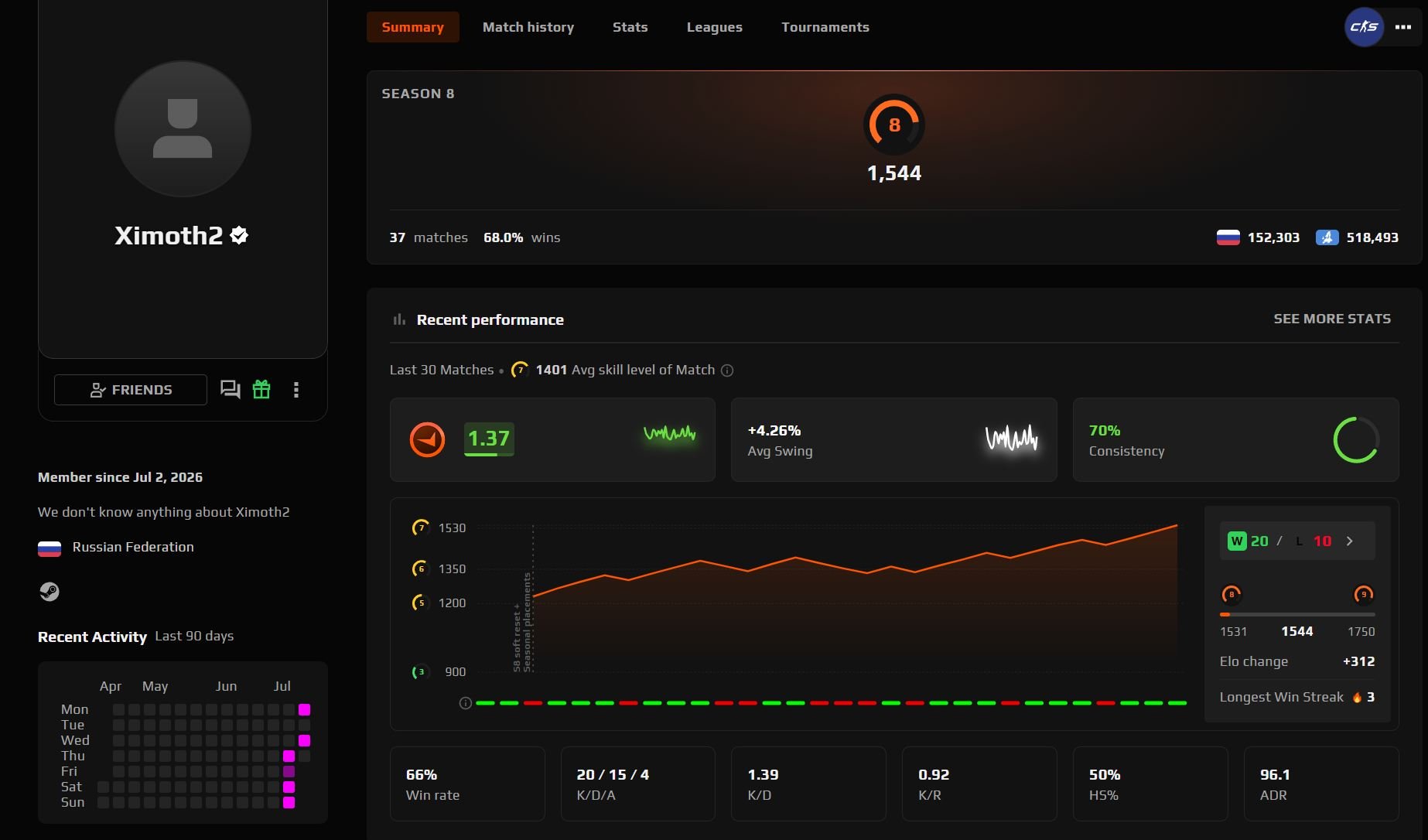Click the 20 / 15 / 4 K/D/A card
The image size is (1428, 840).
point(638,784)
